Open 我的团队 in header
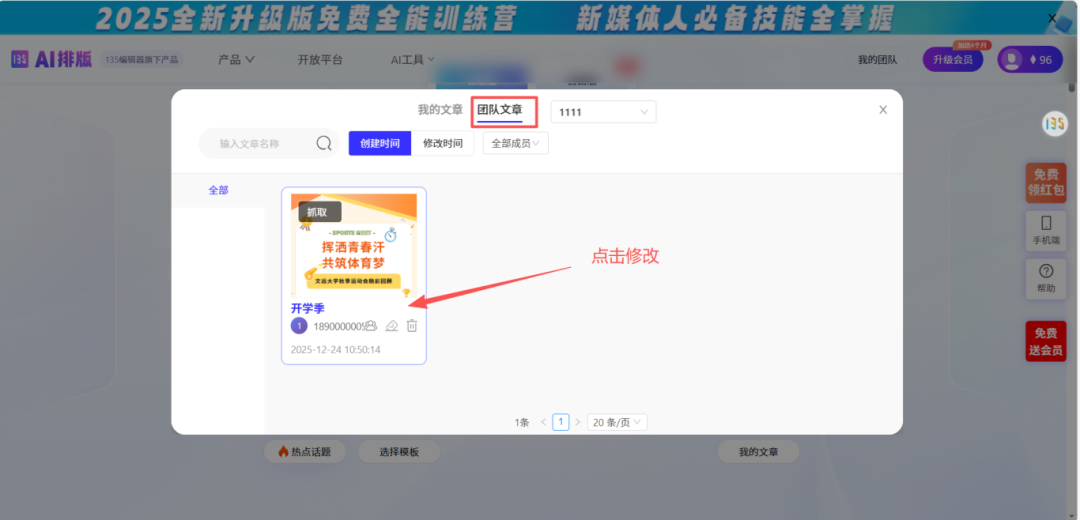1080x520 pixels. [x=877, y=60]
